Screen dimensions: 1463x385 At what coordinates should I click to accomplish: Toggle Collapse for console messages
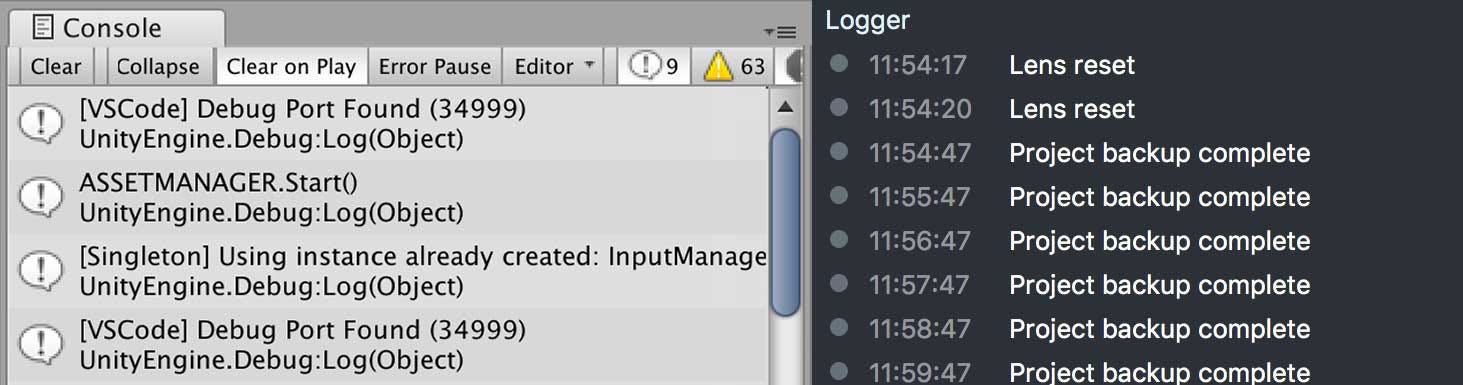pos(158,67)
